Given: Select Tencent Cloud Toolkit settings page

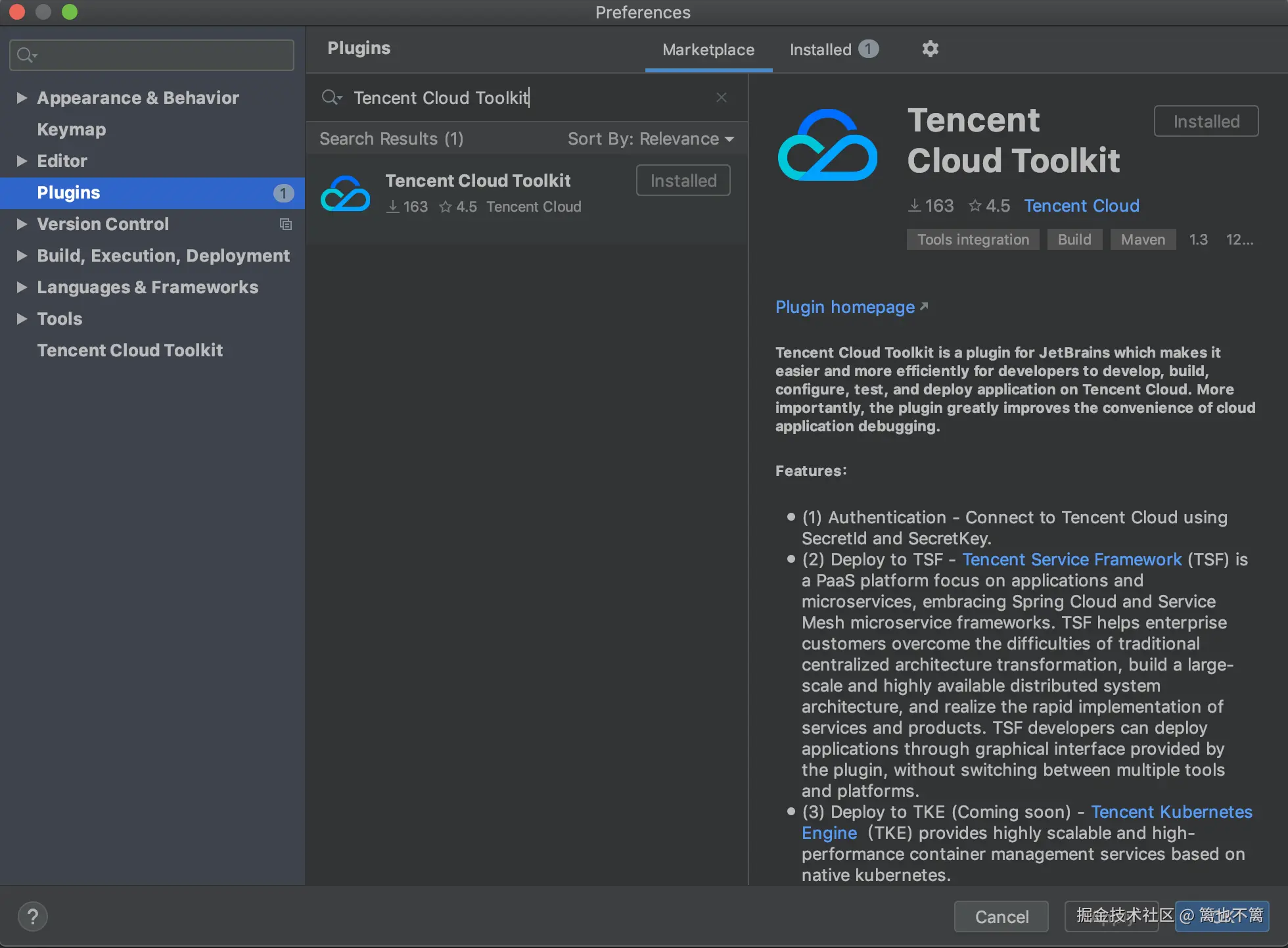Looking at the screenshot, I should 129,350.
